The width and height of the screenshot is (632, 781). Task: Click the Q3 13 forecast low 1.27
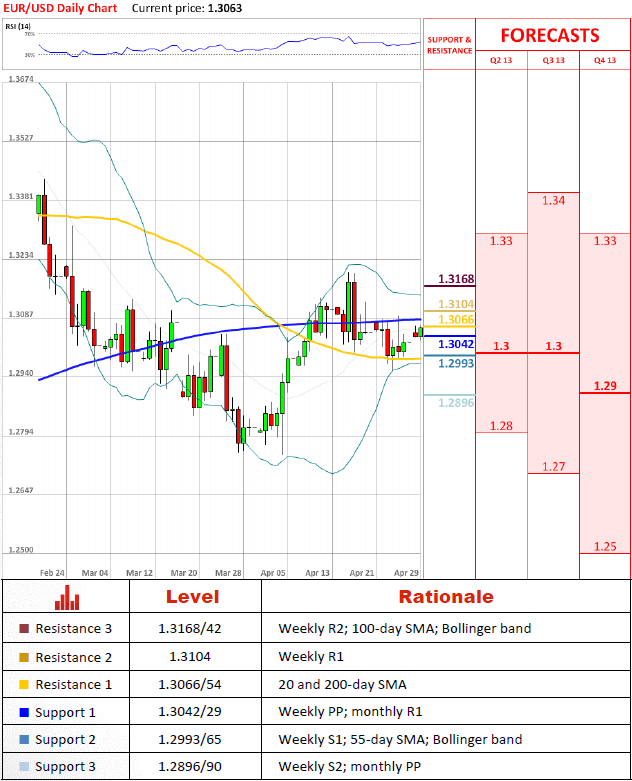coord(553,467)
